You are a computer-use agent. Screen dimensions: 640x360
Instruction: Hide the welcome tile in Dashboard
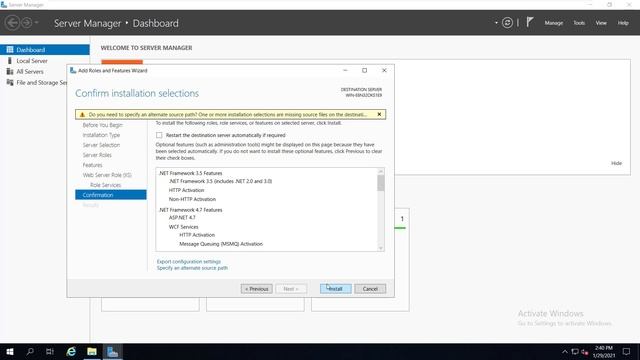coord(616,163)
